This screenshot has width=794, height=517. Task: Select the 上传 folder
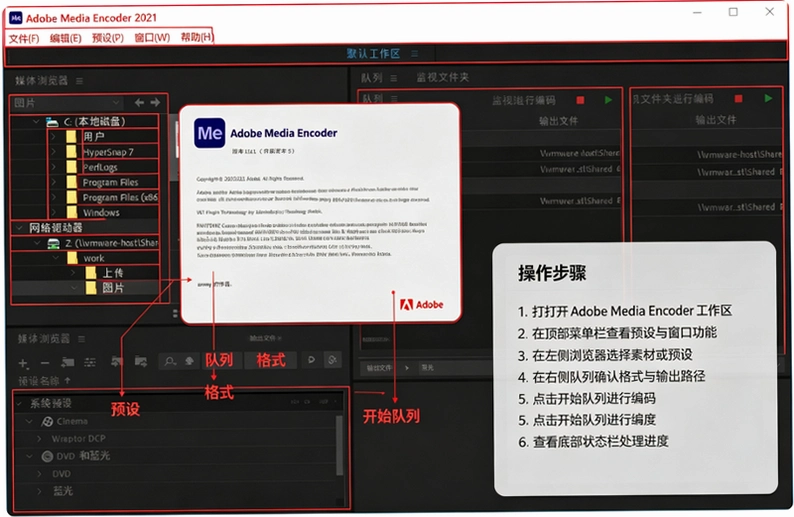112,273
